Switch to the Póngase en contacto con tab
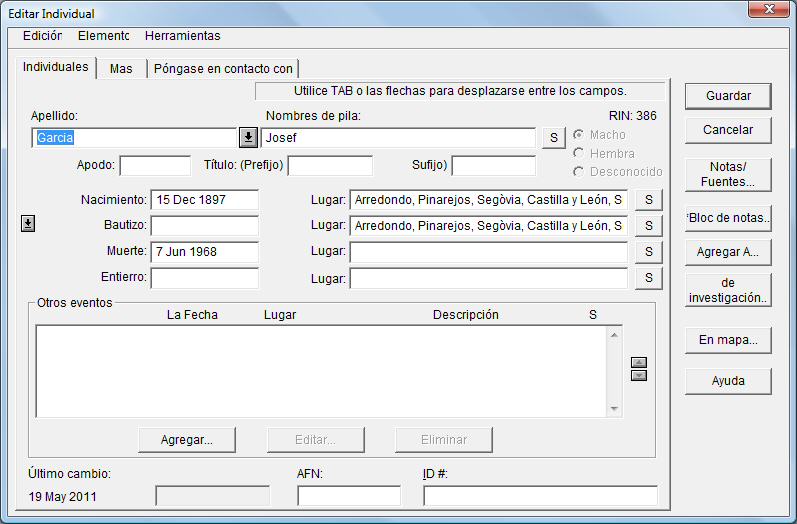797x524 pixels. pyautogui.click(x=223, y=69)
